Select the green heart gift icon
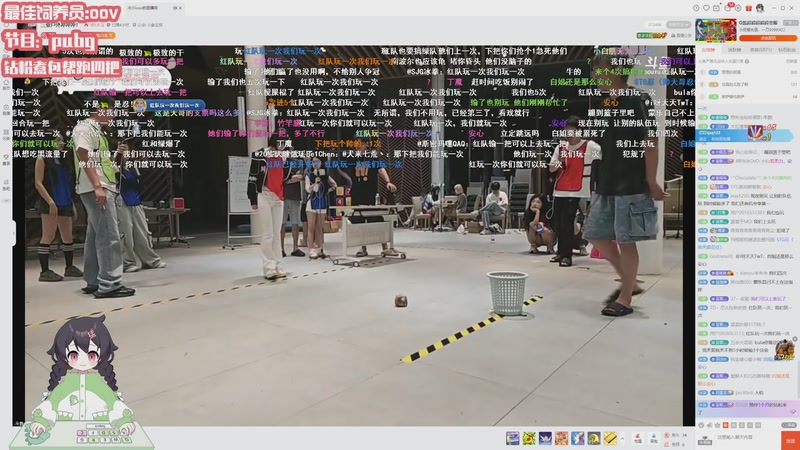 [x=529, y=438]
